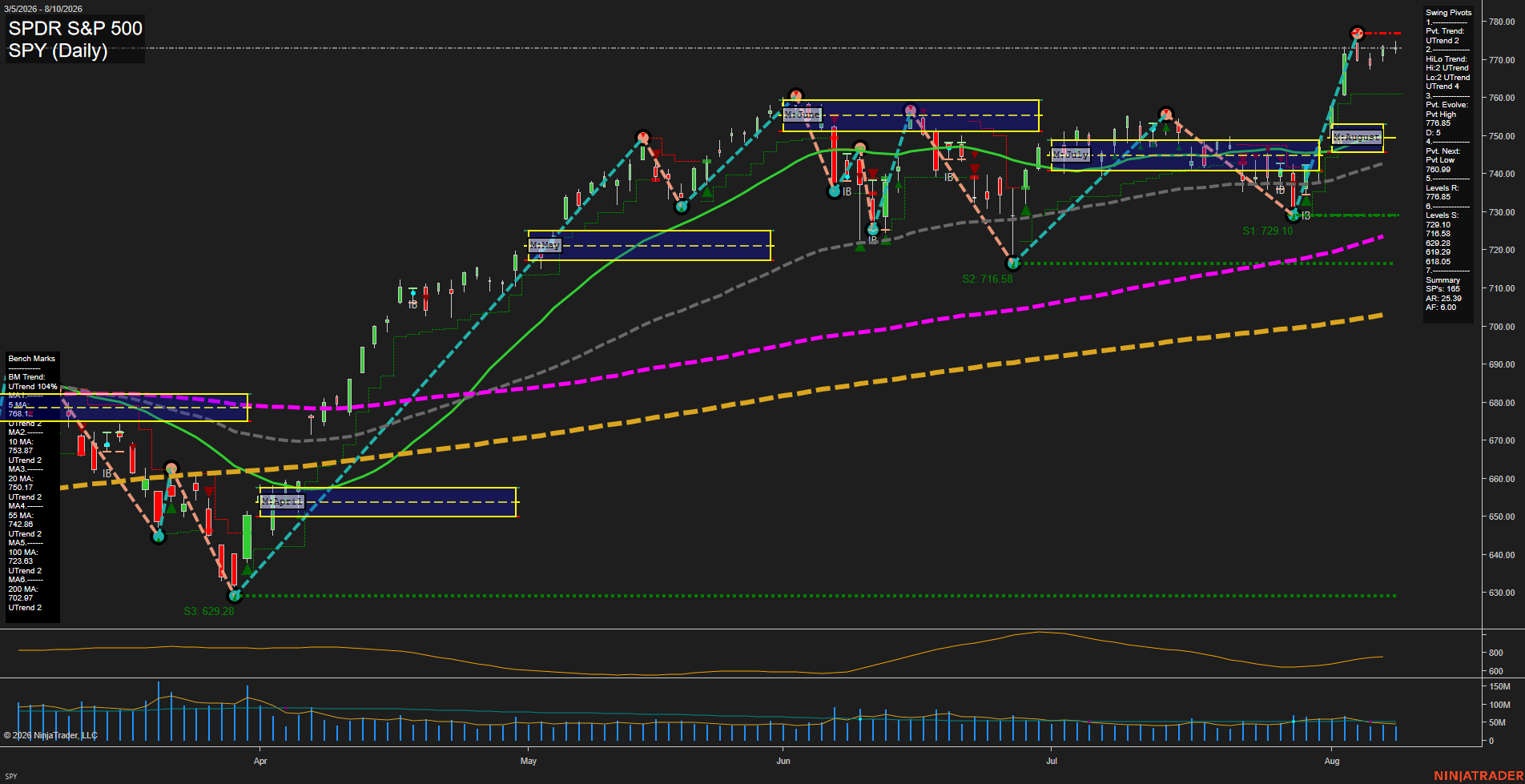Click the Jul label on the time axis

click(1052, 761)
